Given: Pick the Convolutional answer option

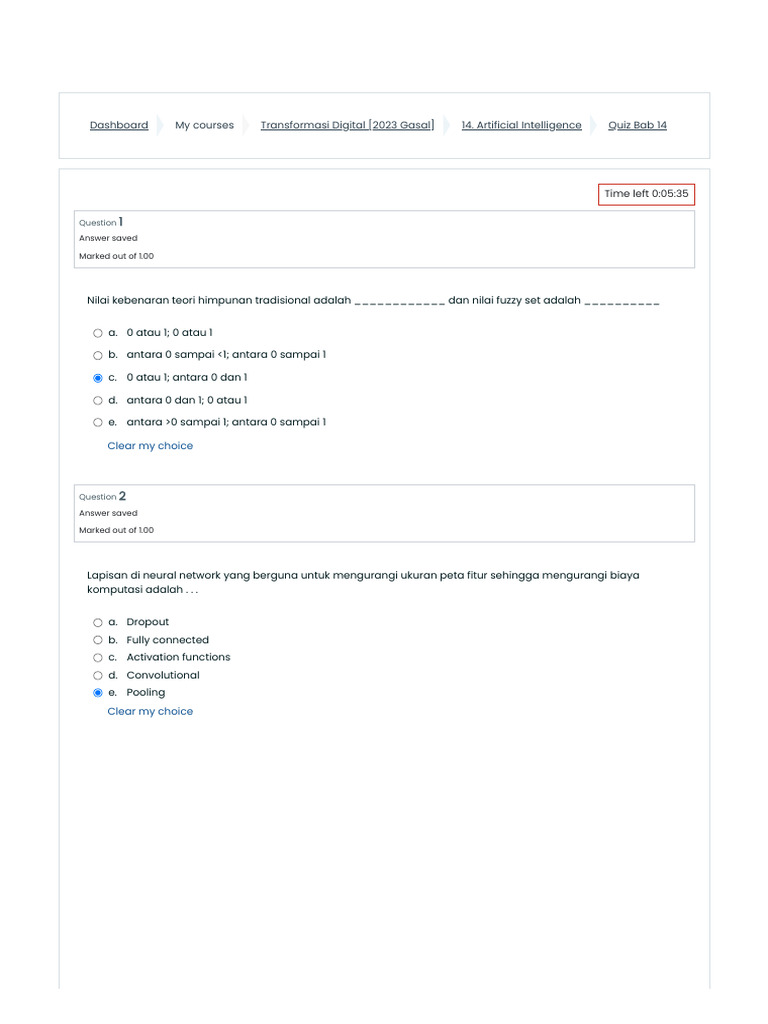Looking at the screenshot, I should click(x=98, y=676).
